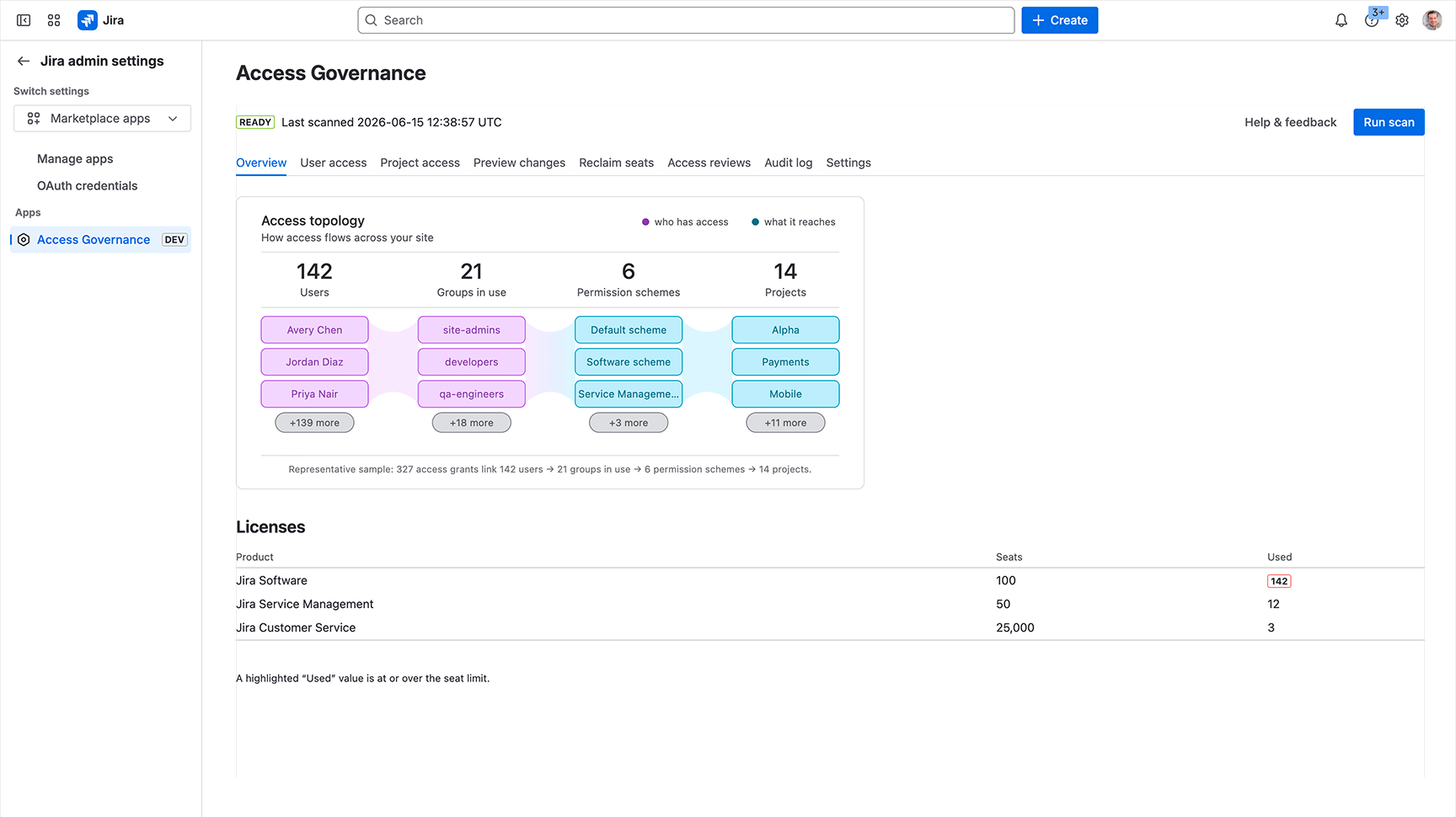The height and width of the screenshot is (817, 1456).
Task: Click the READY status badge
Action: pos(255,122)
